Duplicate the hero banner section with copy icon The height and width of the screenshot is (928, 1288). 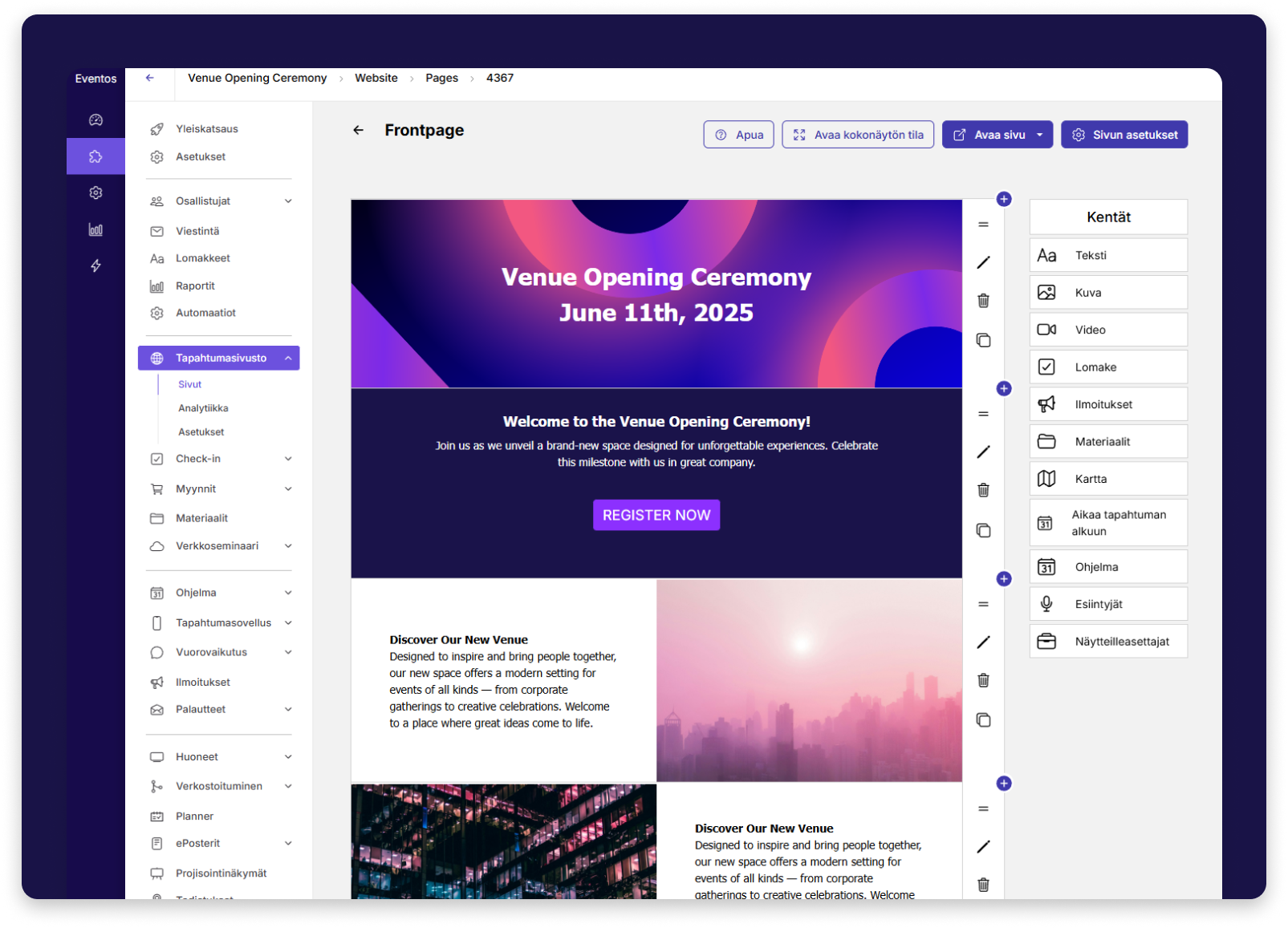point(983,340)
